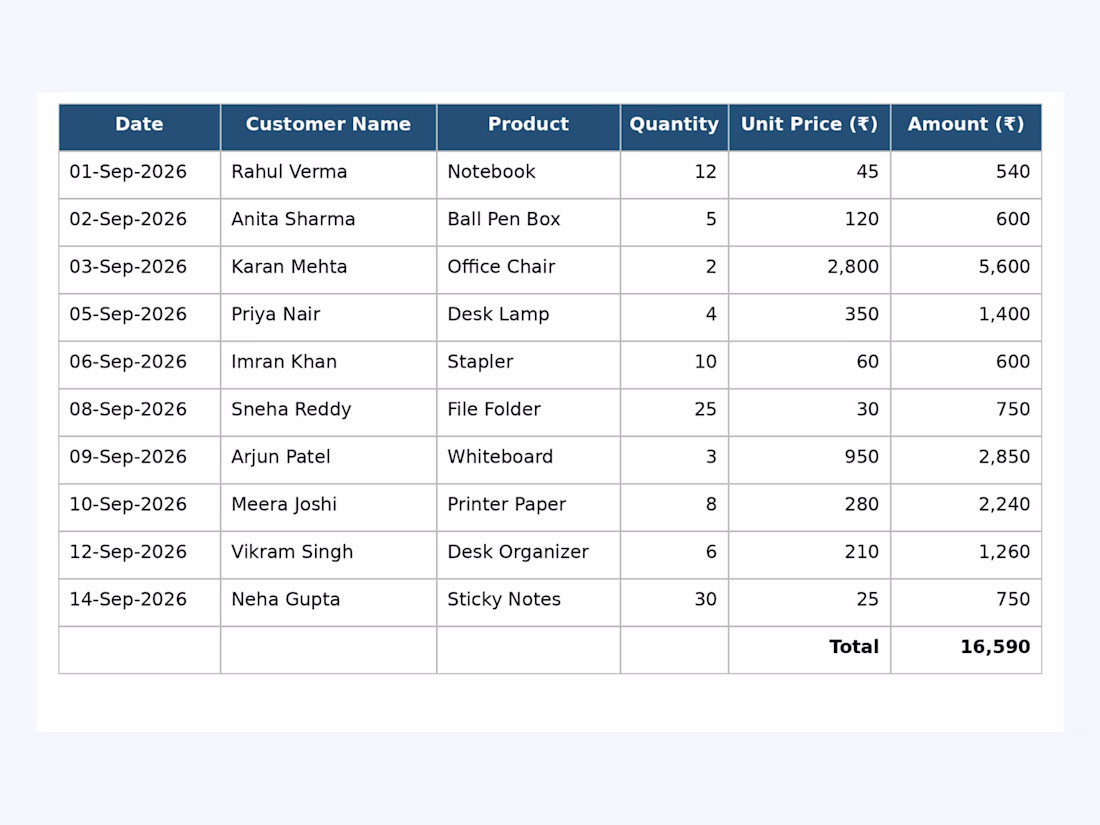Select the Imran Khan cell
This screenshot has height=825, width=1100.
pos(328,365)
